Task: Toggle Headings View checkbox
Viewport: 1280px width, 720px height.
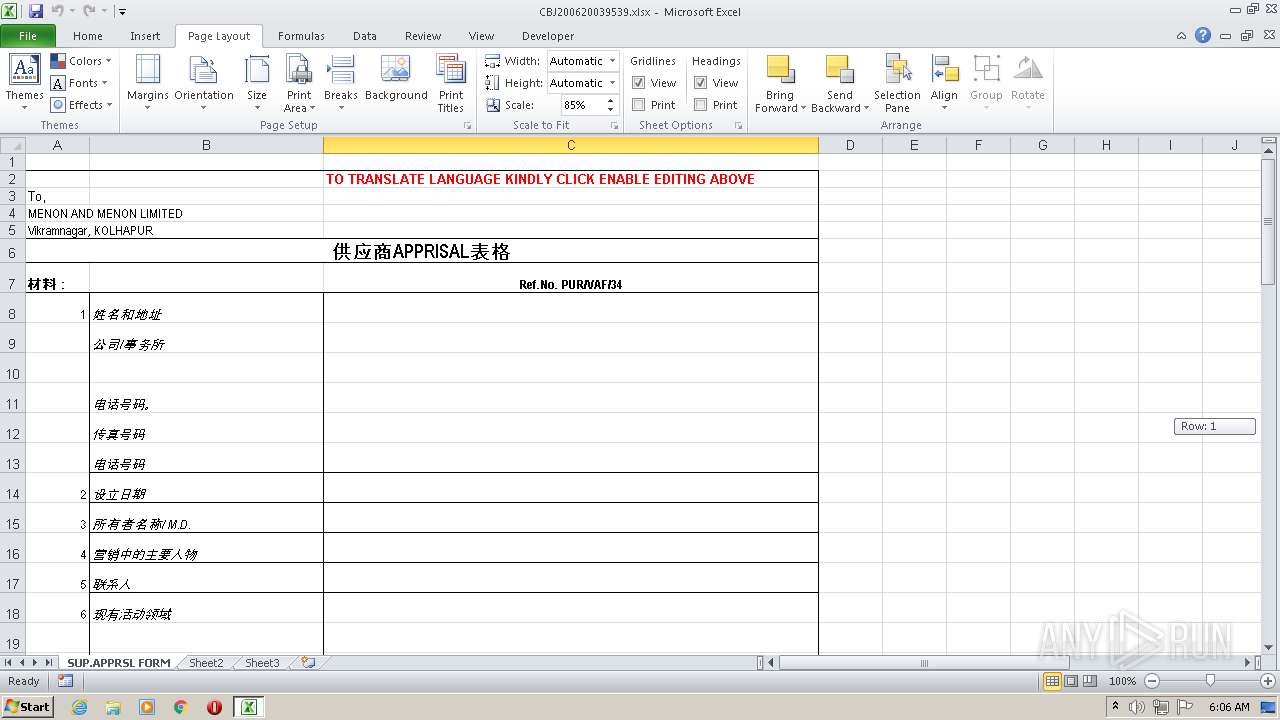Action: 700,83
